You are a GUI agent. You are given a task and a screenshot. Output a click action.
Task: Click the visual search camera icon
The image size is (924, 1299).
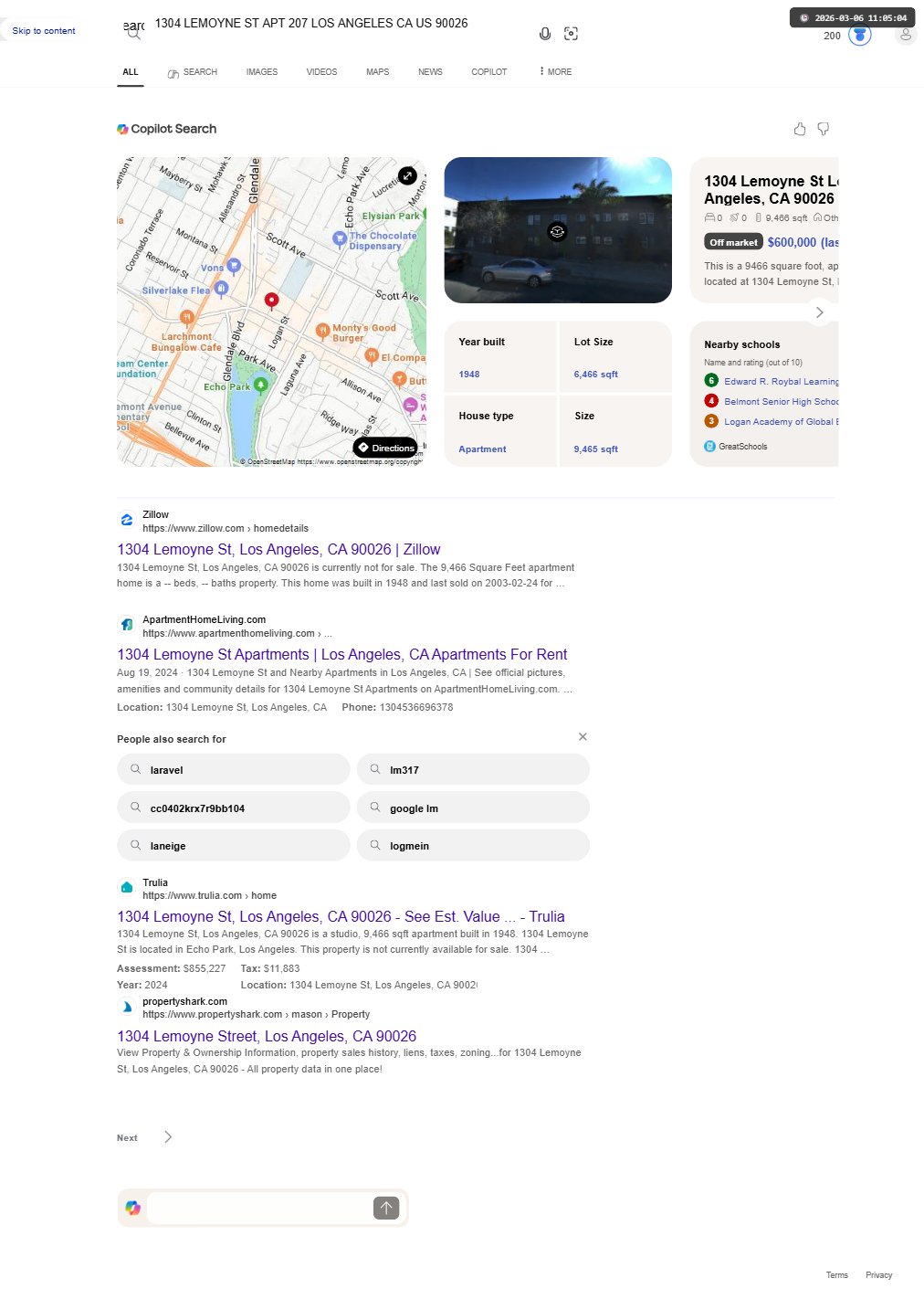(572, 34)
